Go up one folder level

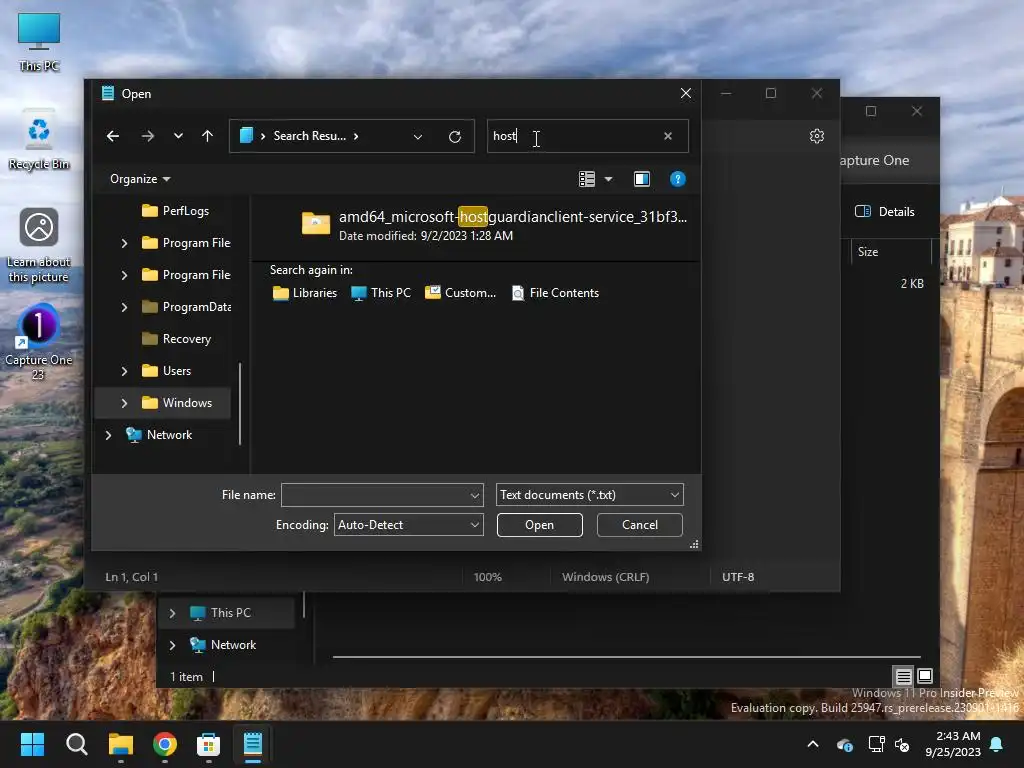click(207, 136)
